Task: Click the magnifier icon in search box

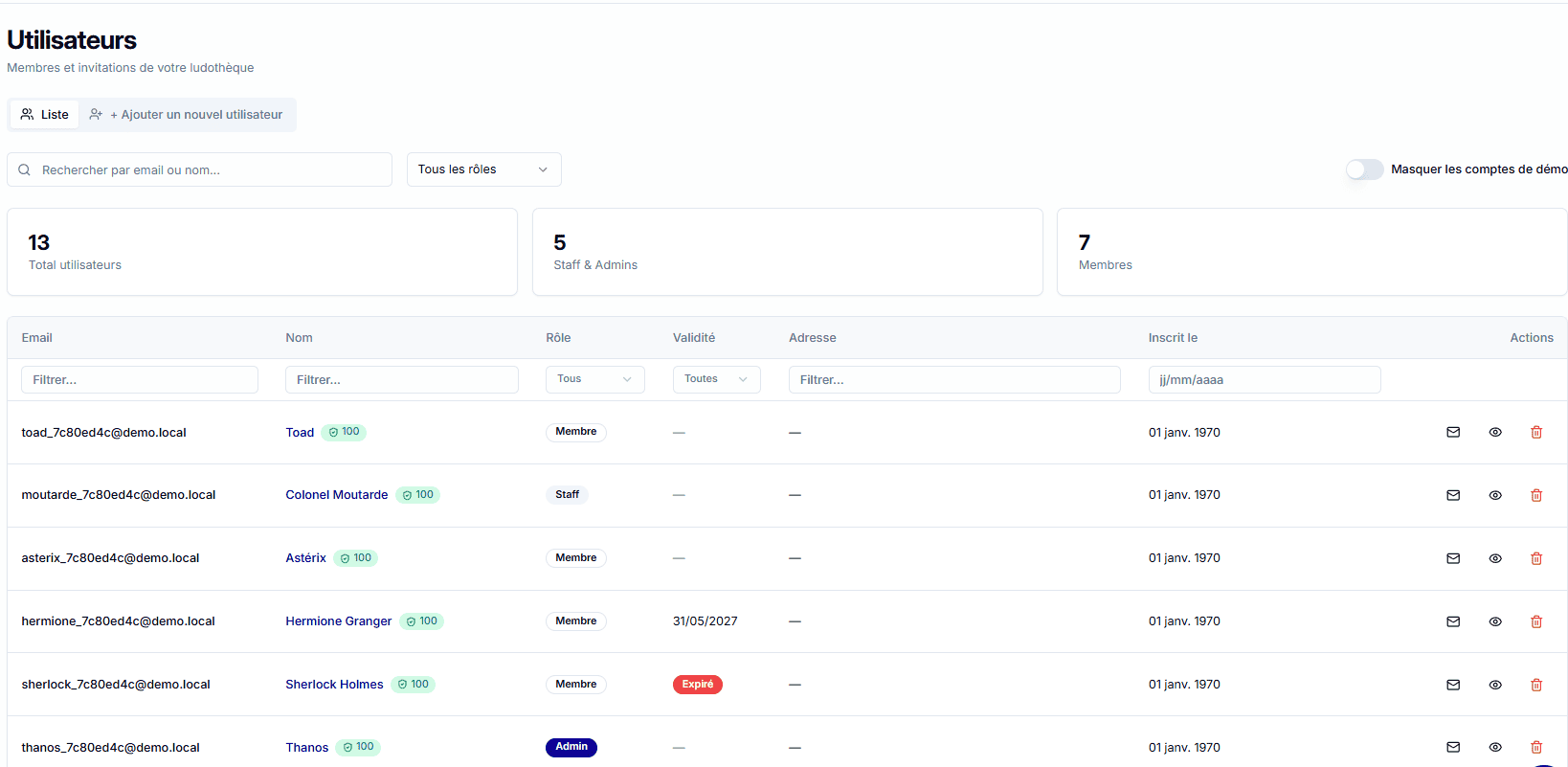Action: 25,169
